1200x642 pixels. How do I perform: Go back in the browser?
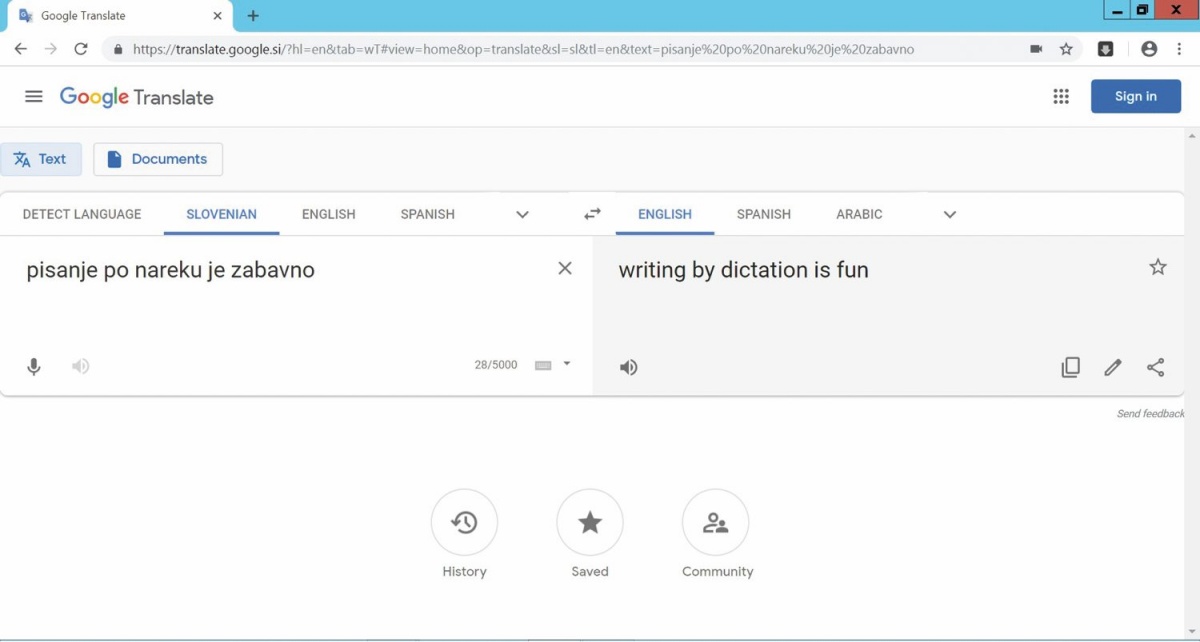click(x=20, y=49)
